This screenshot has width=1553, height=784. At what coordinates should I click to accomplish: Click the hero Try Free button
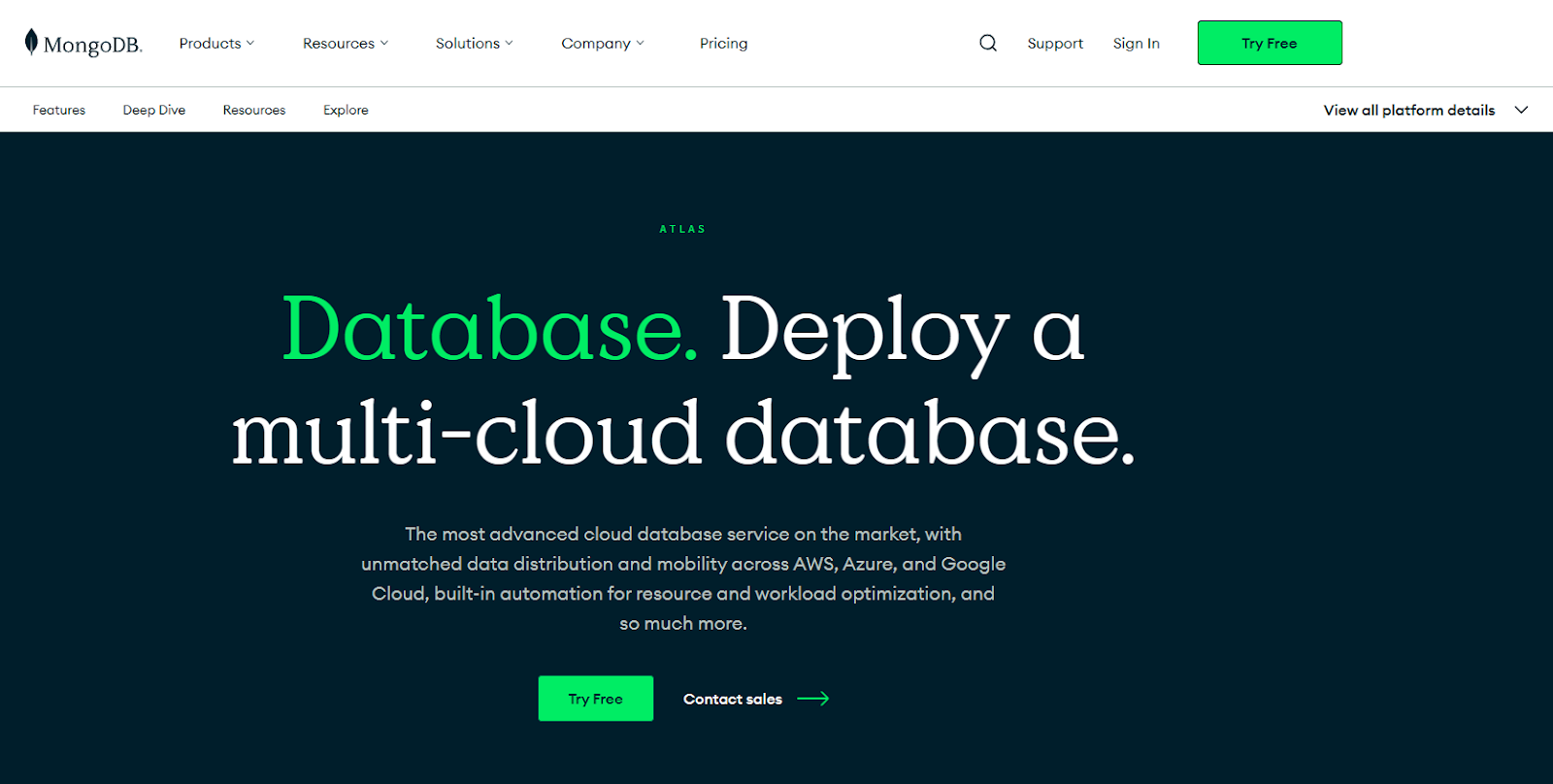pos(596,699)
